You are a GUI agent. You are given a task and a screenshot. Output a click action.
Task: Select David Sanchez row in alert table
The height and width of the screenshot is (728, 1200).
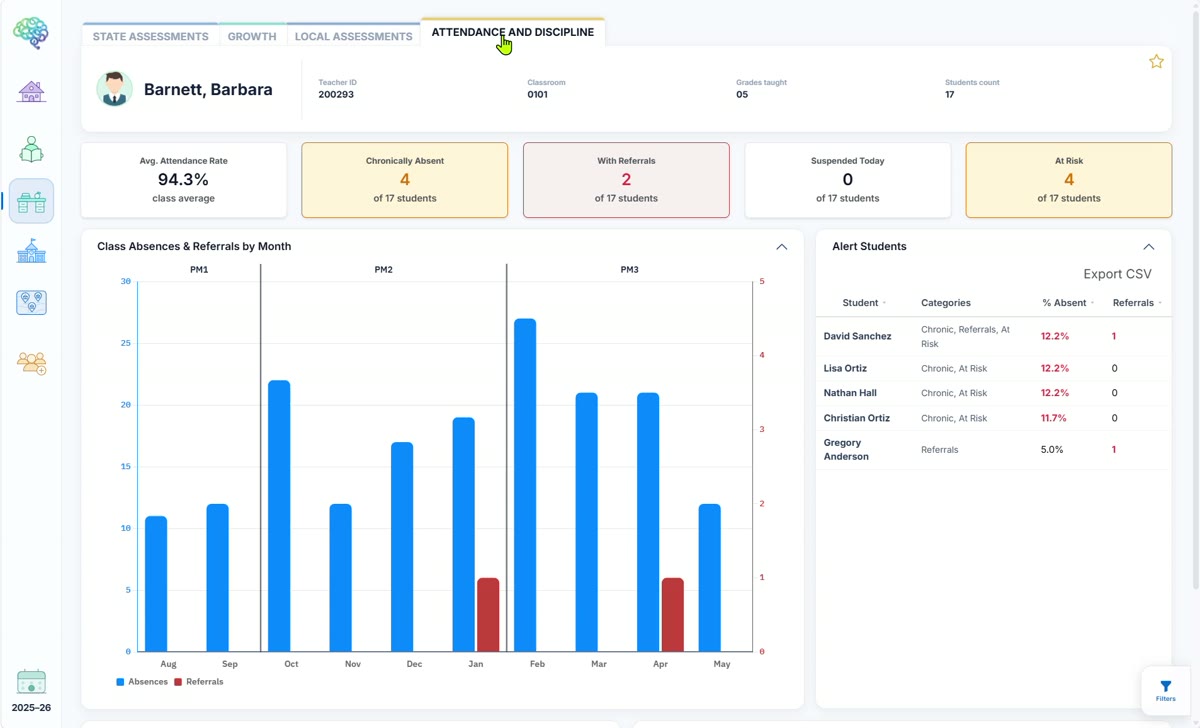click(993, 337)
